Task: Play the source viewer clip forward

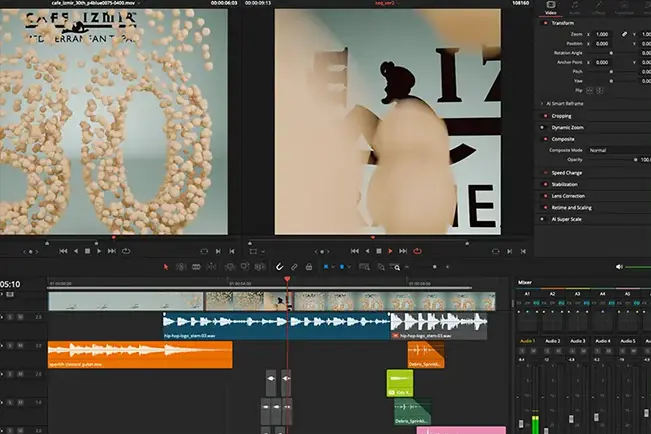Action: [x=99, y=251]
